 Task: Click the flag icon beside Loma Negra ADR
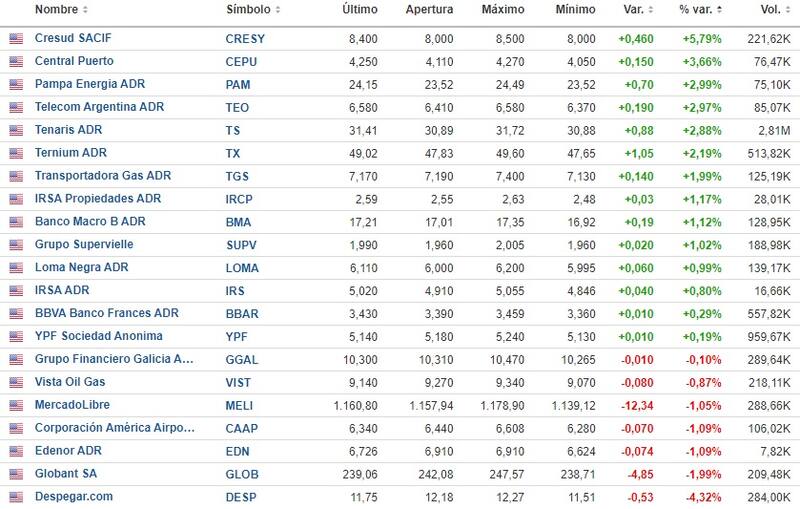click(15, 268)
